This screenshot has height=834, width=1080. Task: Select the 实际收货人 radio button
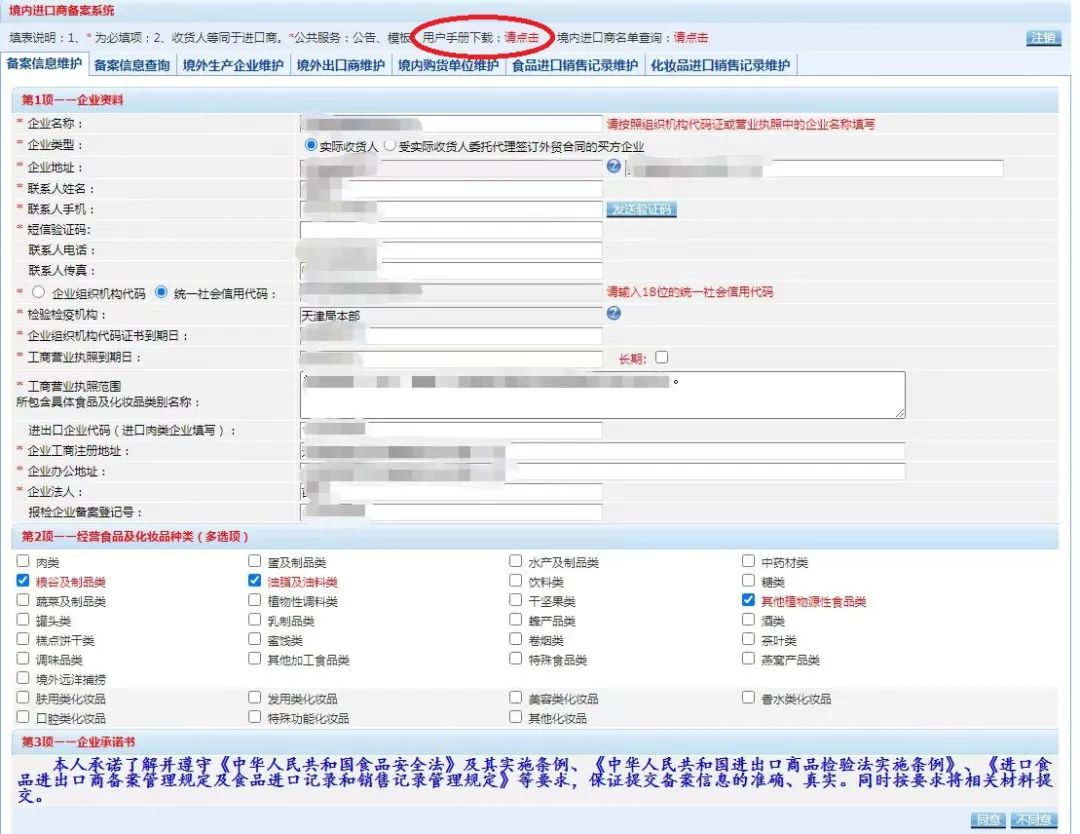click(311, 145)
